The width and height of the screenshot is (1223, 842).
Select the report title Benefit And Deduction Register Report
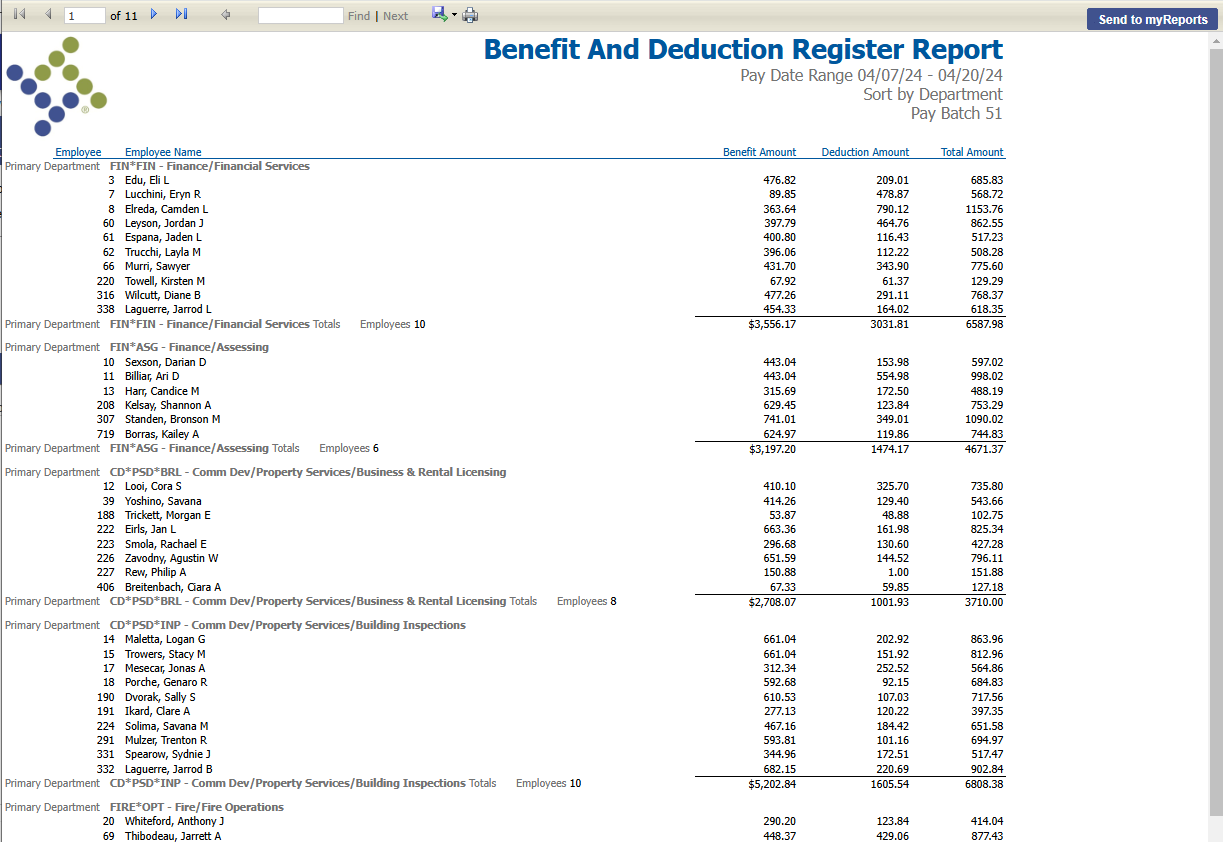[x=743, y=49]
